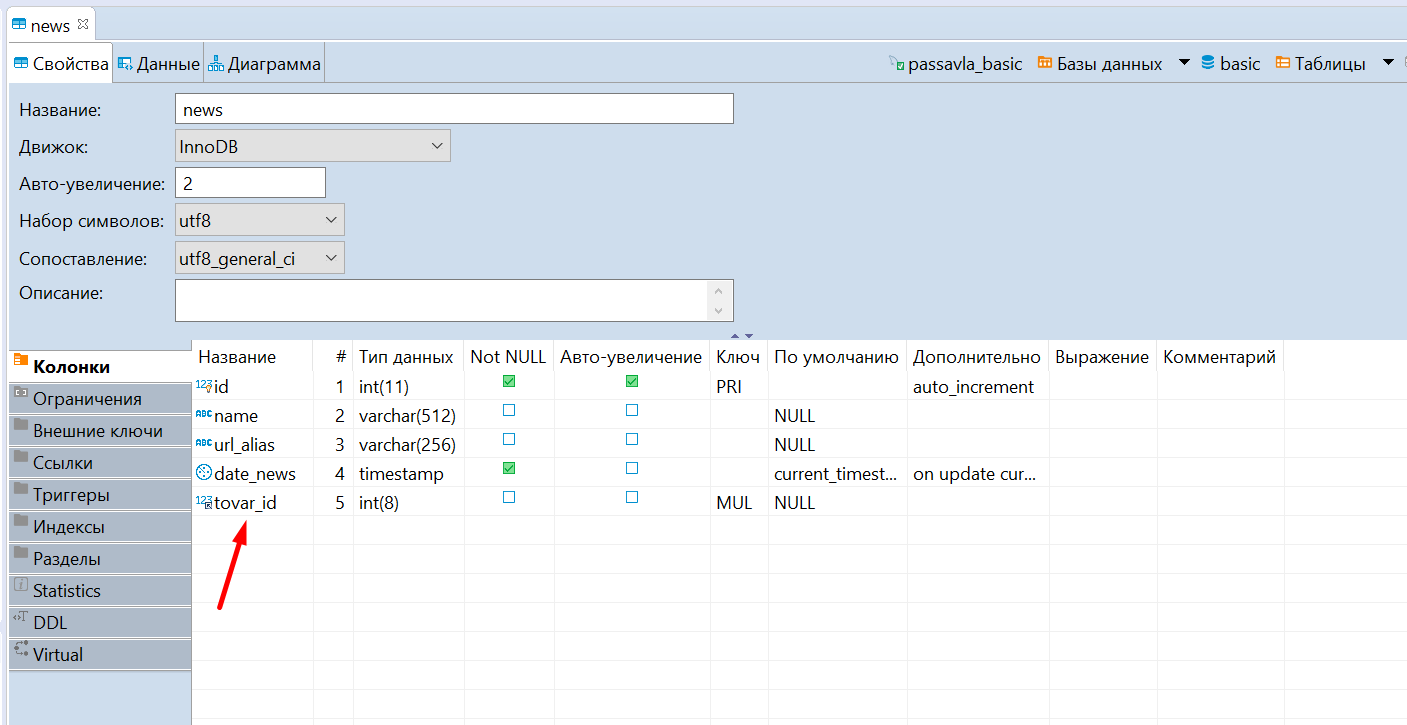1407x725 pixels.
Task: Click the numeric icon beside tovar_id
Action: click(204, 502)
